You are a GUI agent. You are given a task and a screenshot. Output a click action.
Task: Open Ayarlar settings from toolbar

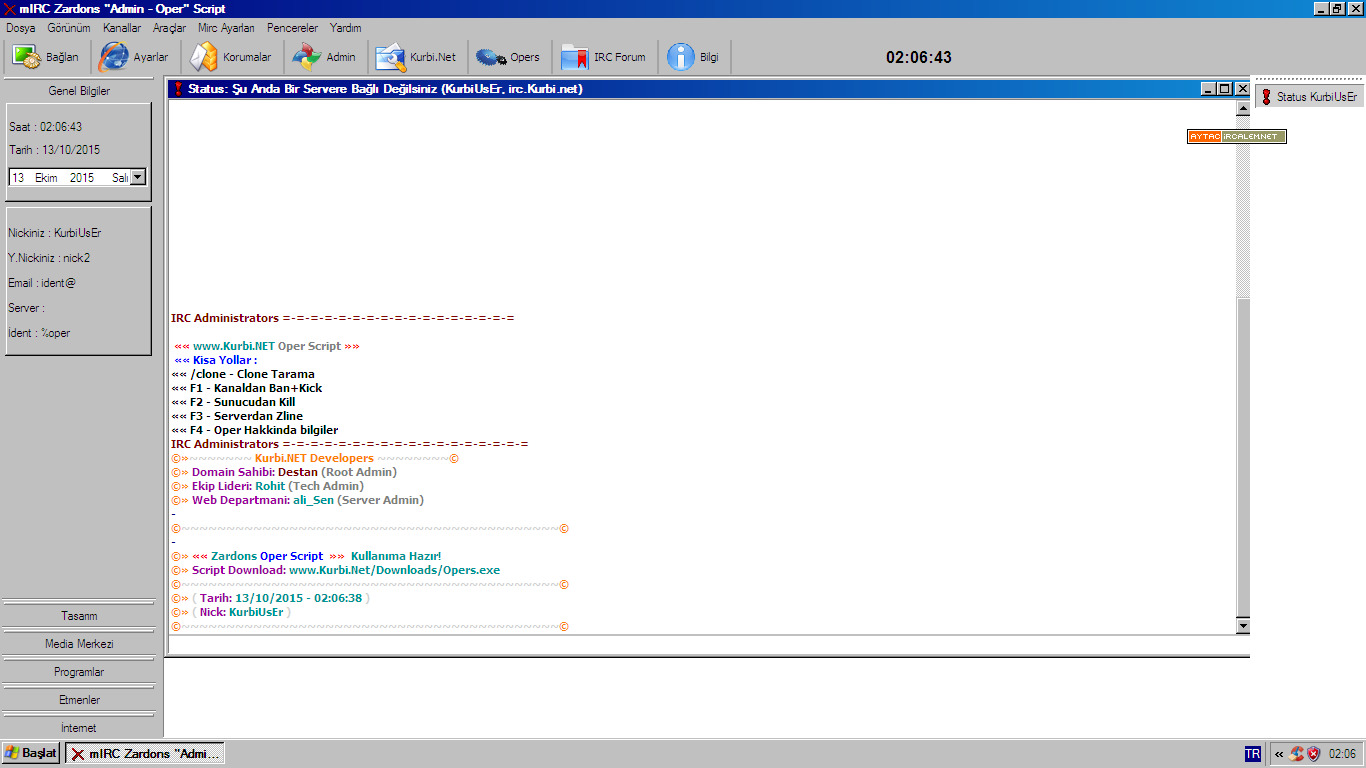[x=133, y=57]
